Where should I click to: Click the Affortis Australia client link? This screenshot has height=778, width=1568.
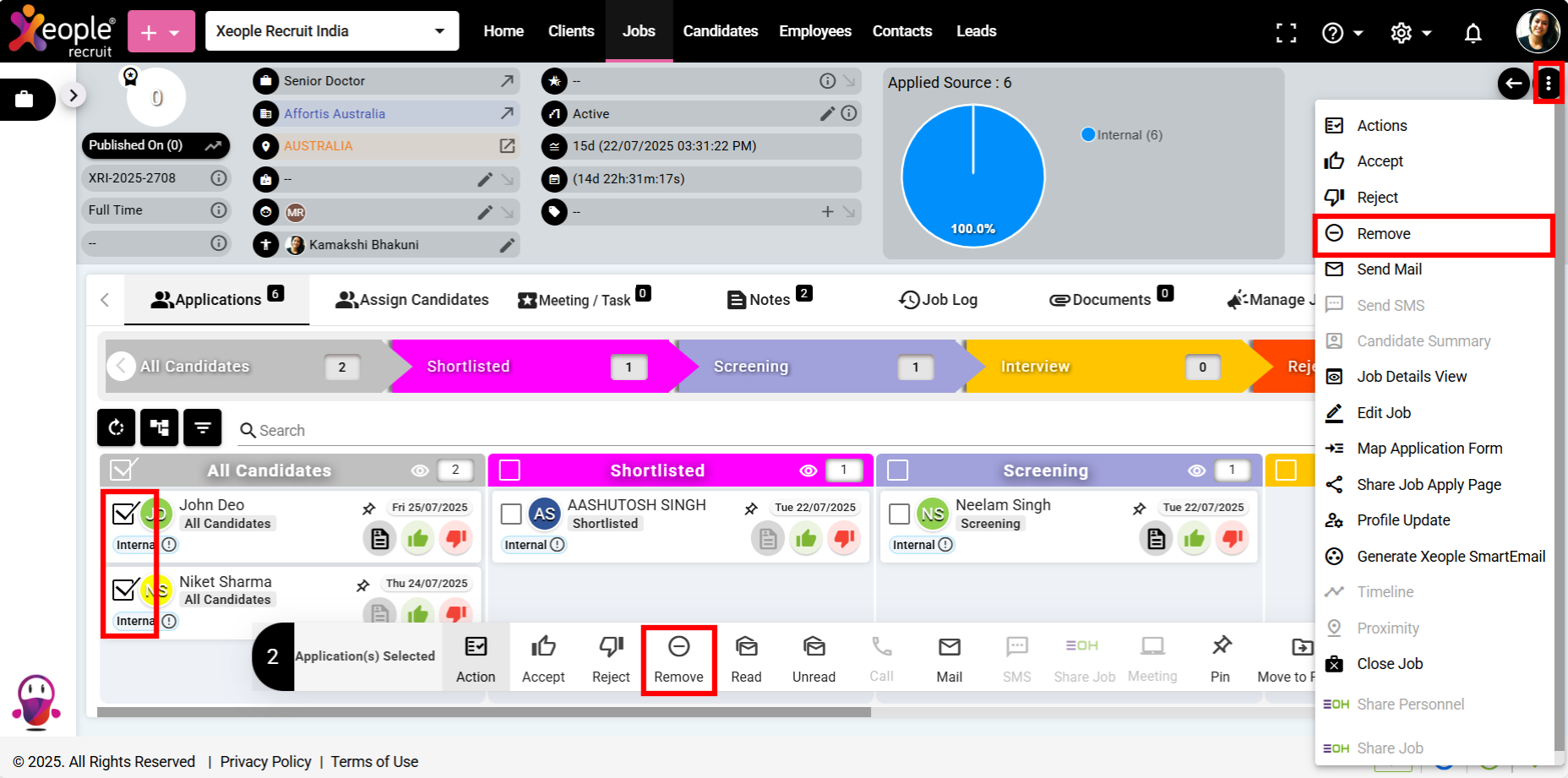[335, 114]
